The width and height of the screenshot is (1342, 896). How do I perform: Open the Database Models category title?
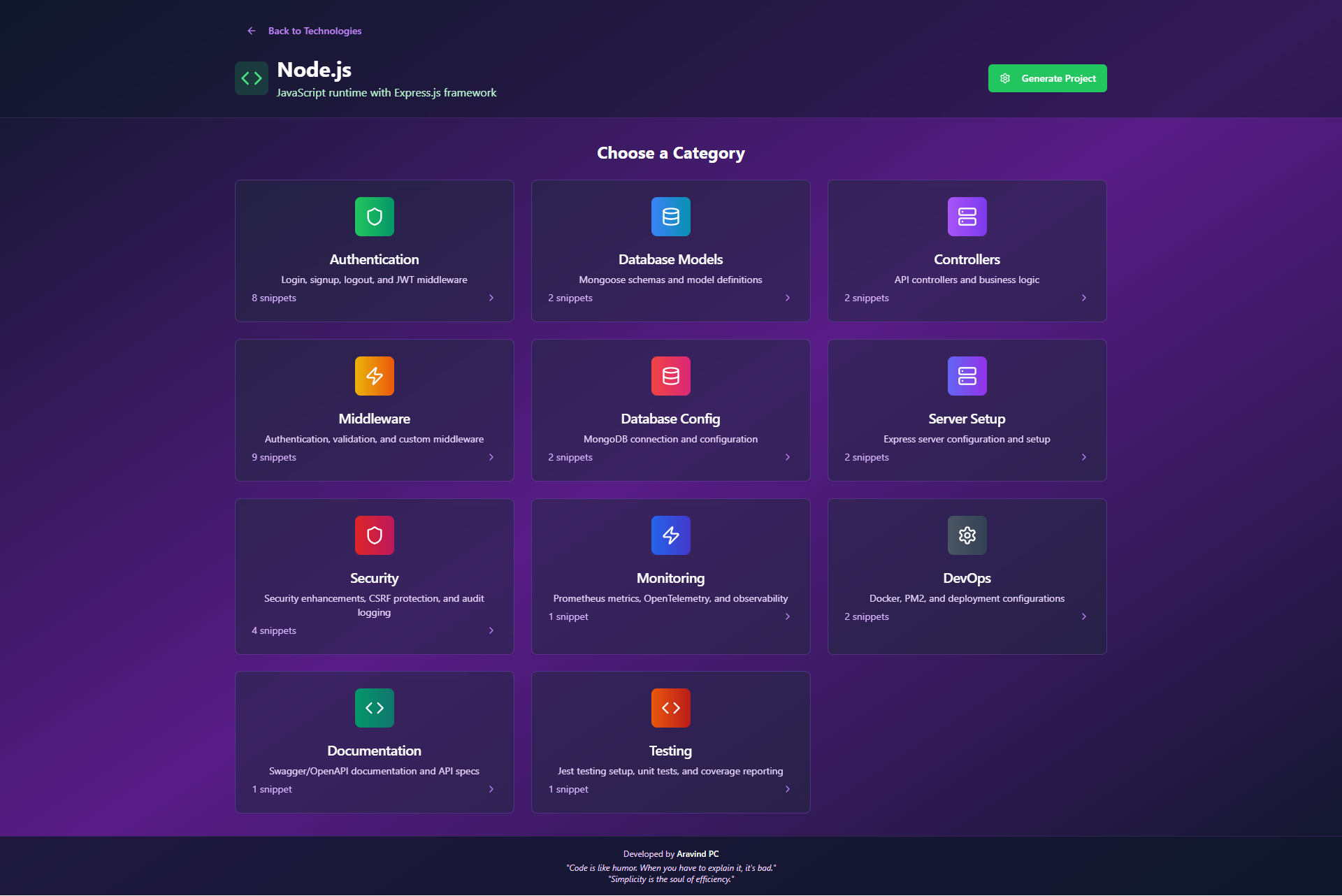[671, 259]
